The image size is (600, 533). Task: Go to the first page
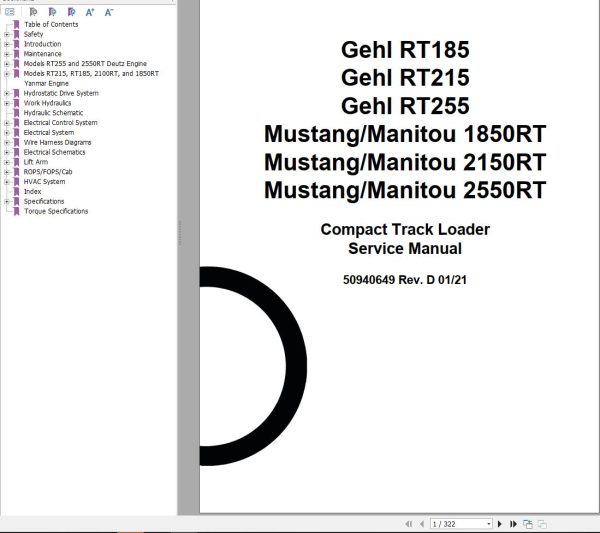pyautogui.click(x=409, y=524)
